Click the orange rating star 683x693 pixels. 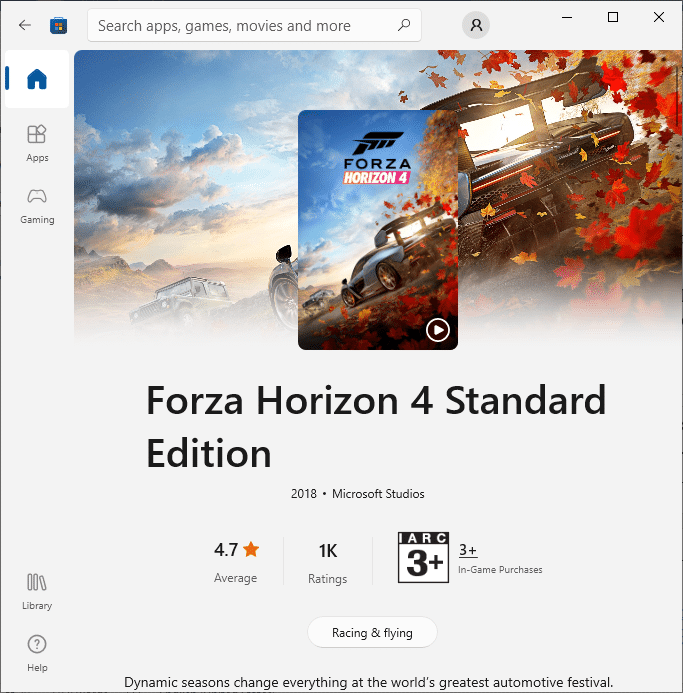pos(251,549)
